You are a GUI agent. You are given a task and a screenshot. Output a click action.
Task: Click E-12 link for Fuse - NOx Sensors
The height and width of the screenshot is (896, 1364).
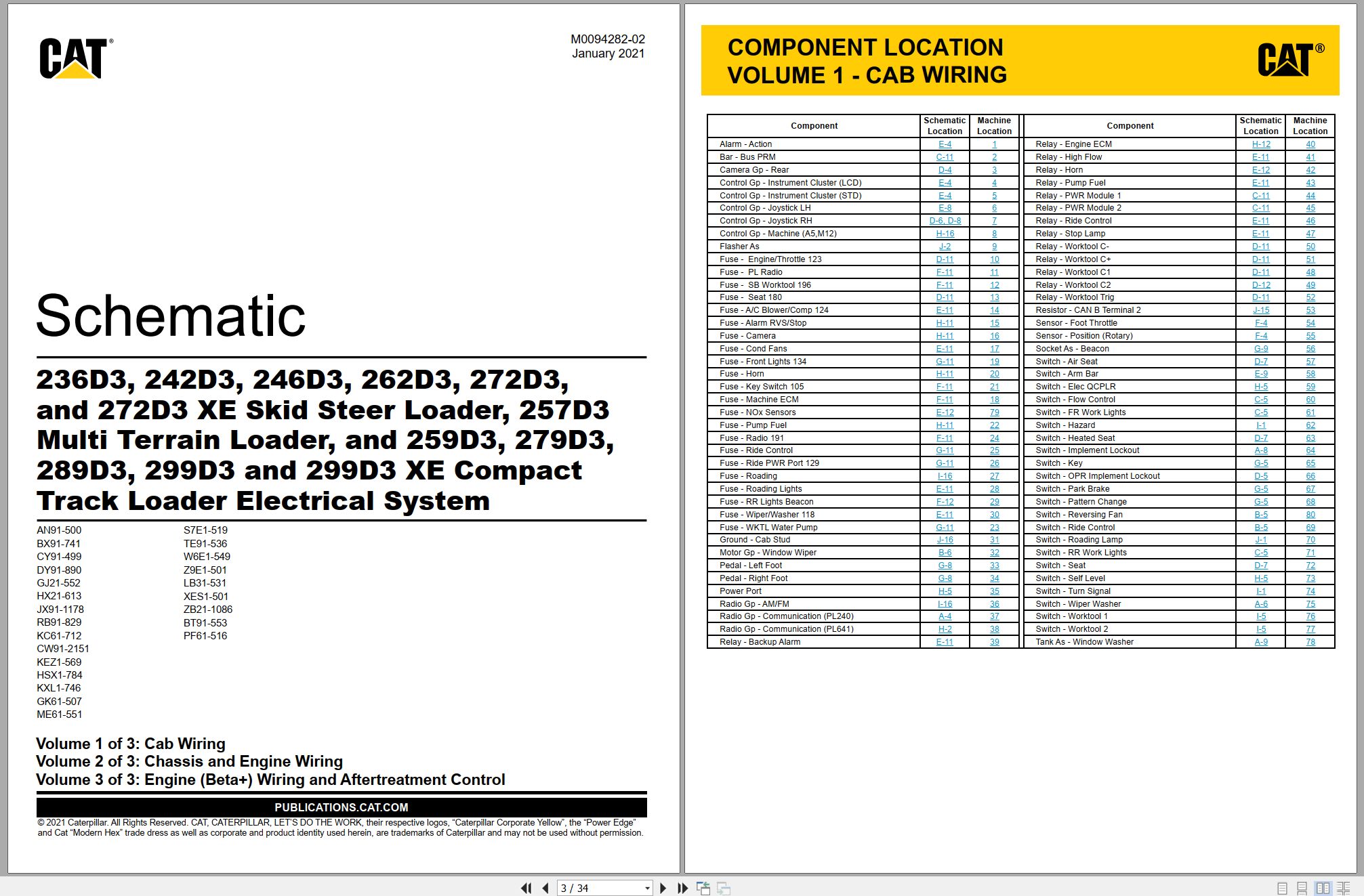click(945, 412)
